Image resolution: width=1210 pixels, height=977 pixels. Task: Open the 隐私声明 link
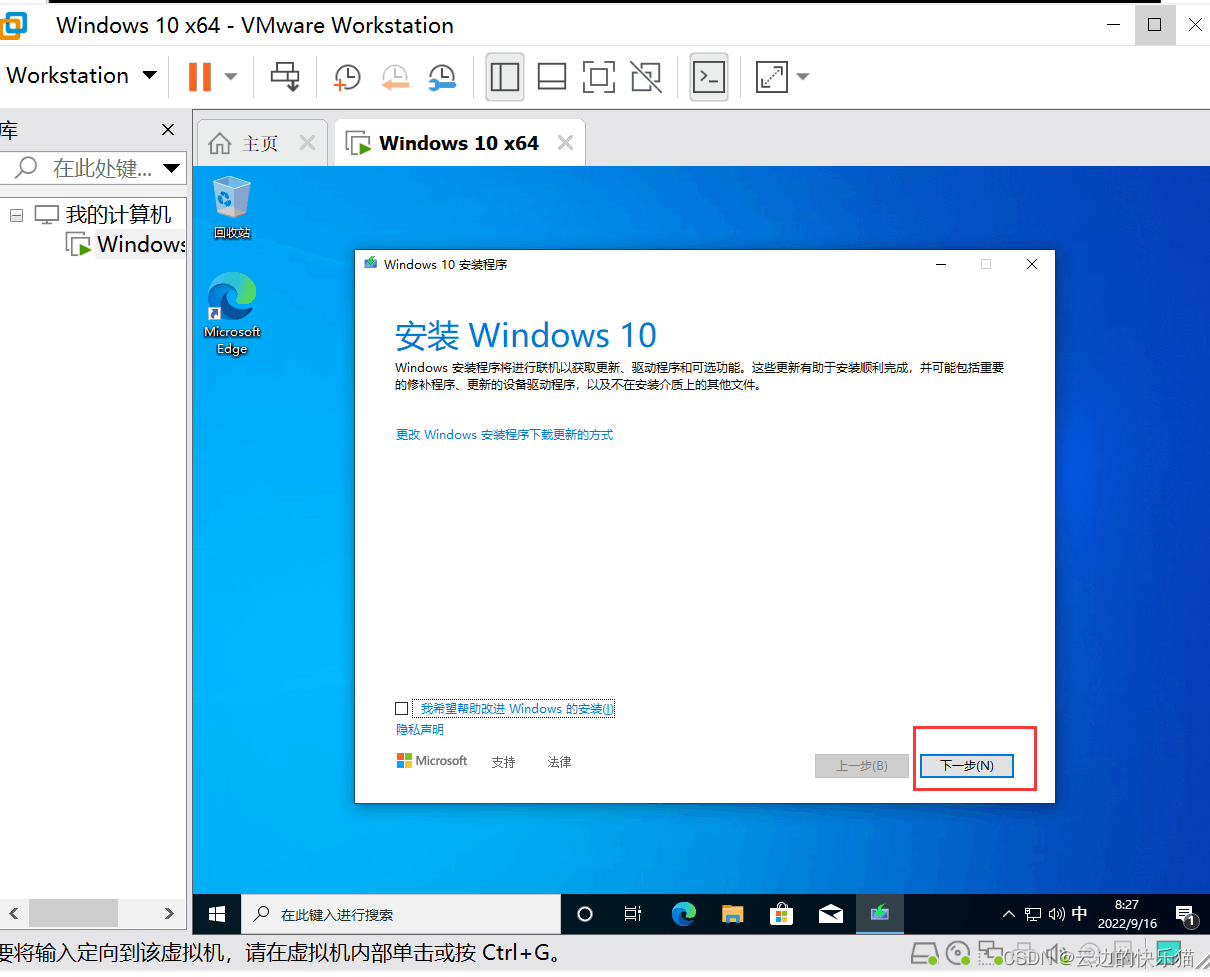(x=420, y=730)
